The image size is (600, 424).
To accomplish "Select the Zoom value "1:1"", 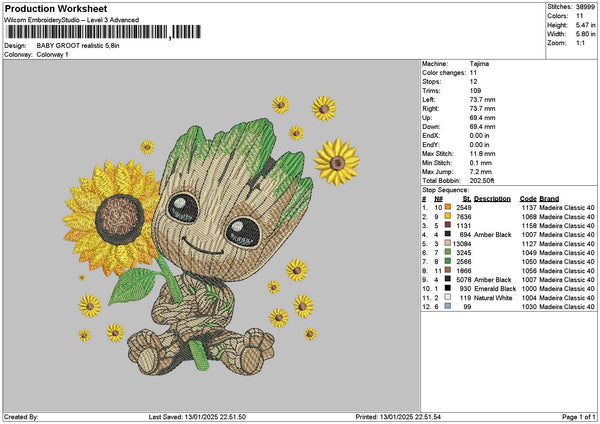I will [580, 43].
